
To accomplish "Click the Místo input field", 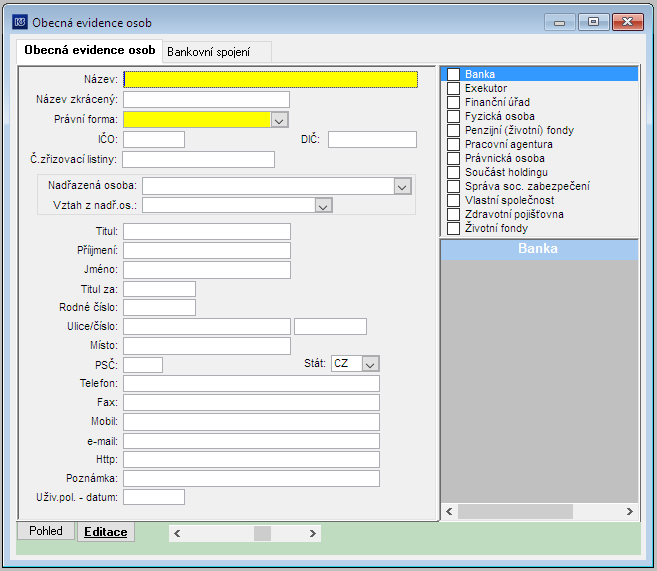I will point(207,346).
